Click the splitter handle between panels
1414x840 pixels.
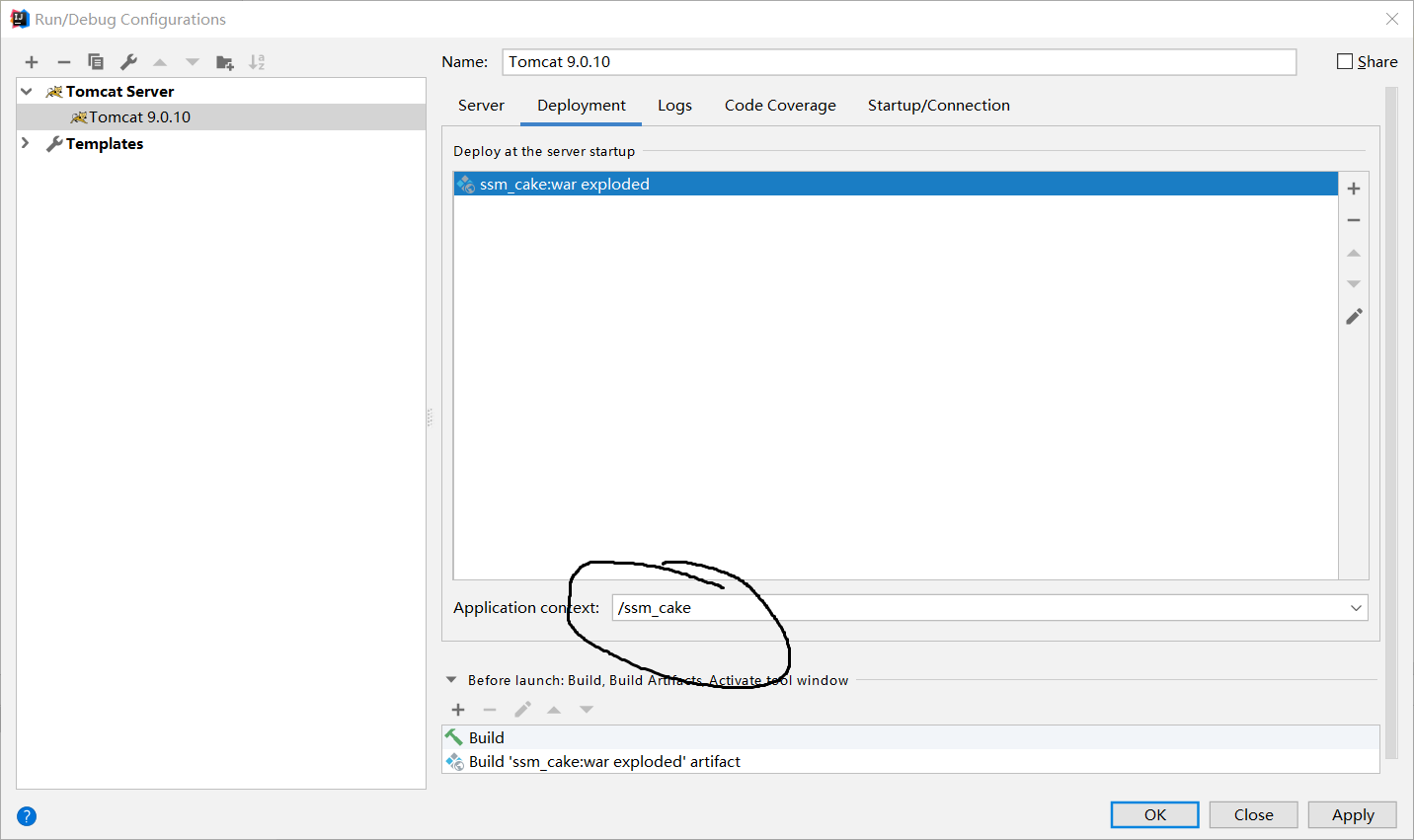pyautogui.click(x=430, y=418)
